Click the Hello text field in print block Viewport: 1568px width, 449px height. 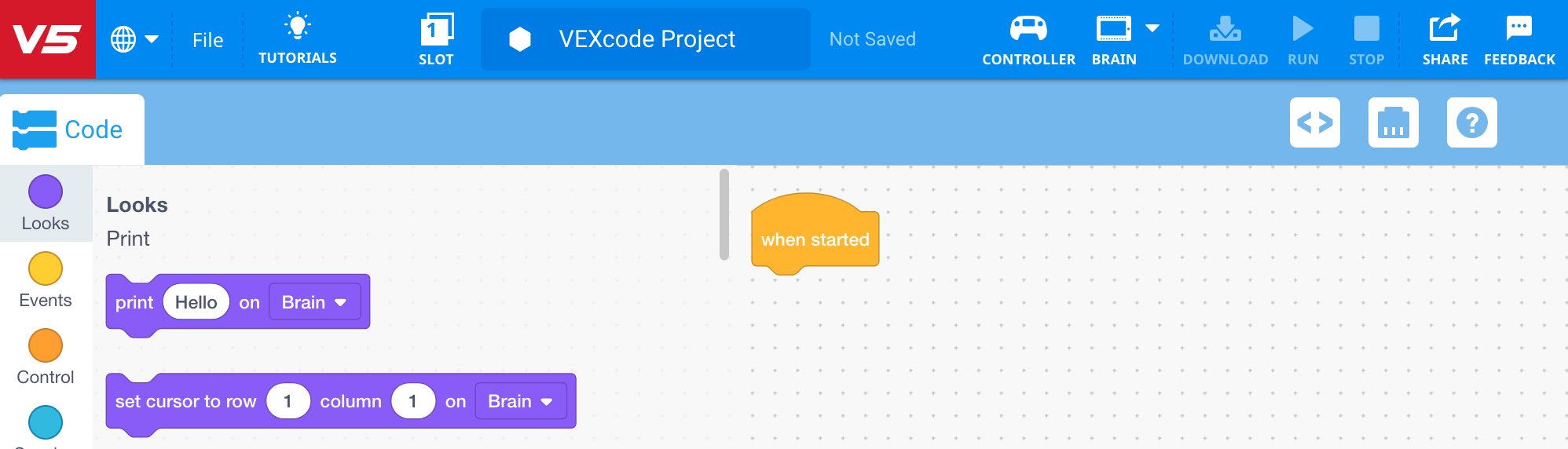click(x=196, y=302)
